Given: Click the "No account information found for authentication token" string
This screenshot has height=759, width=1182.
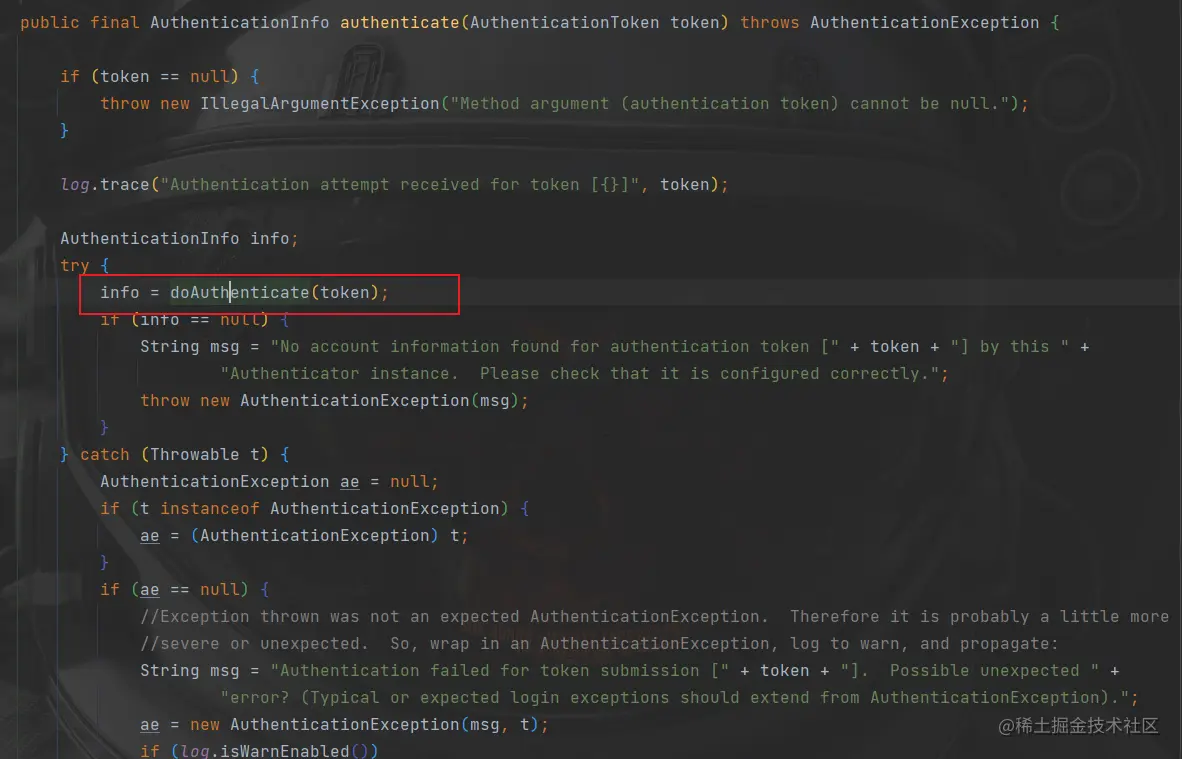Looking at the screenshot, I should coord(554,347).
